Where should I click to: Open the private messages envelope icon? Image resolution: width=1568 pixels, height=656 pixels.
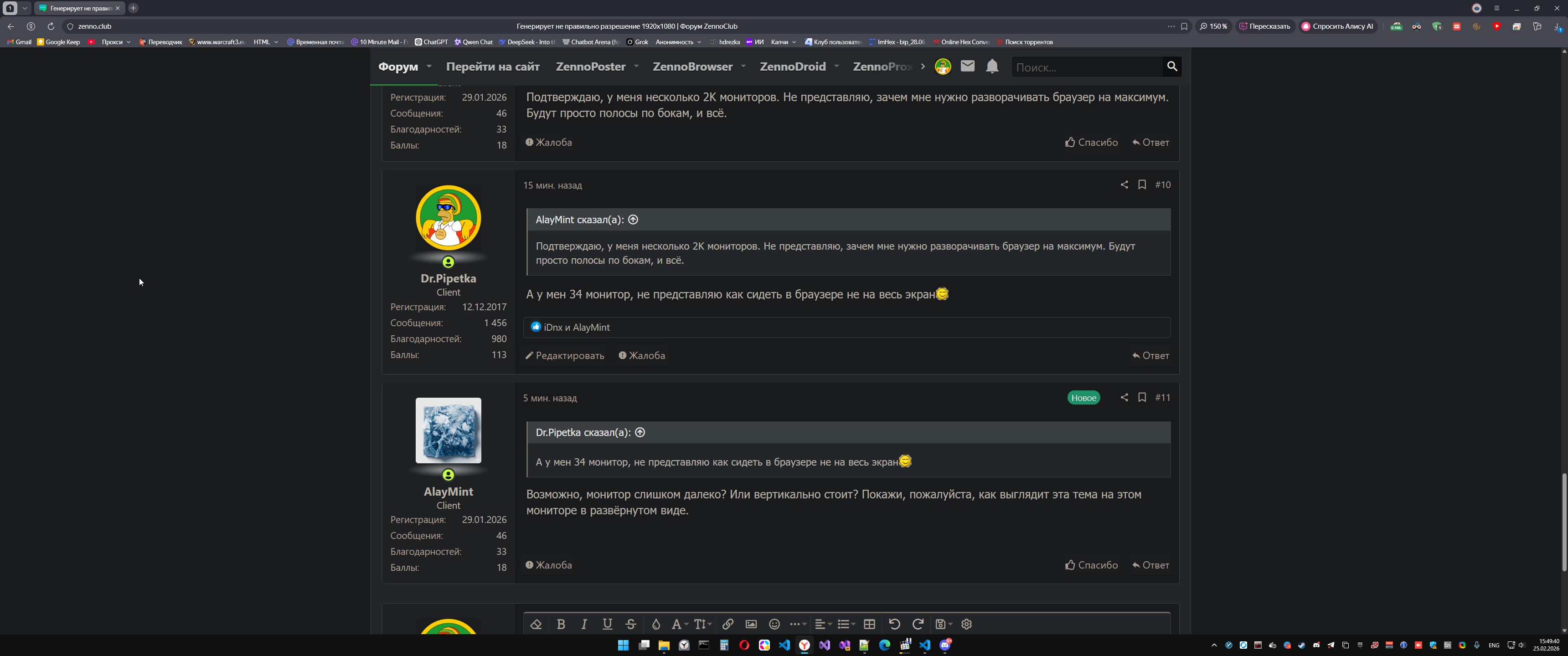pos(967,66)
